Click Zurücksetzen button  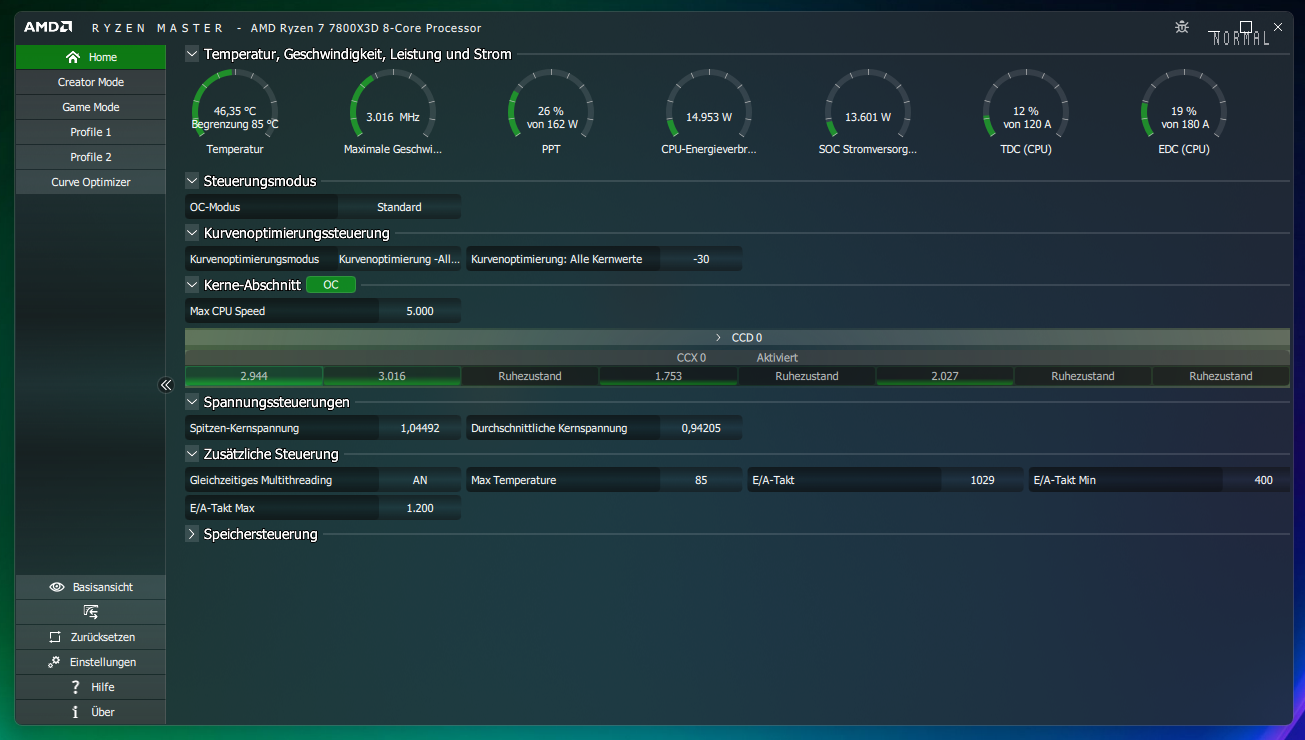coord(91,637)
